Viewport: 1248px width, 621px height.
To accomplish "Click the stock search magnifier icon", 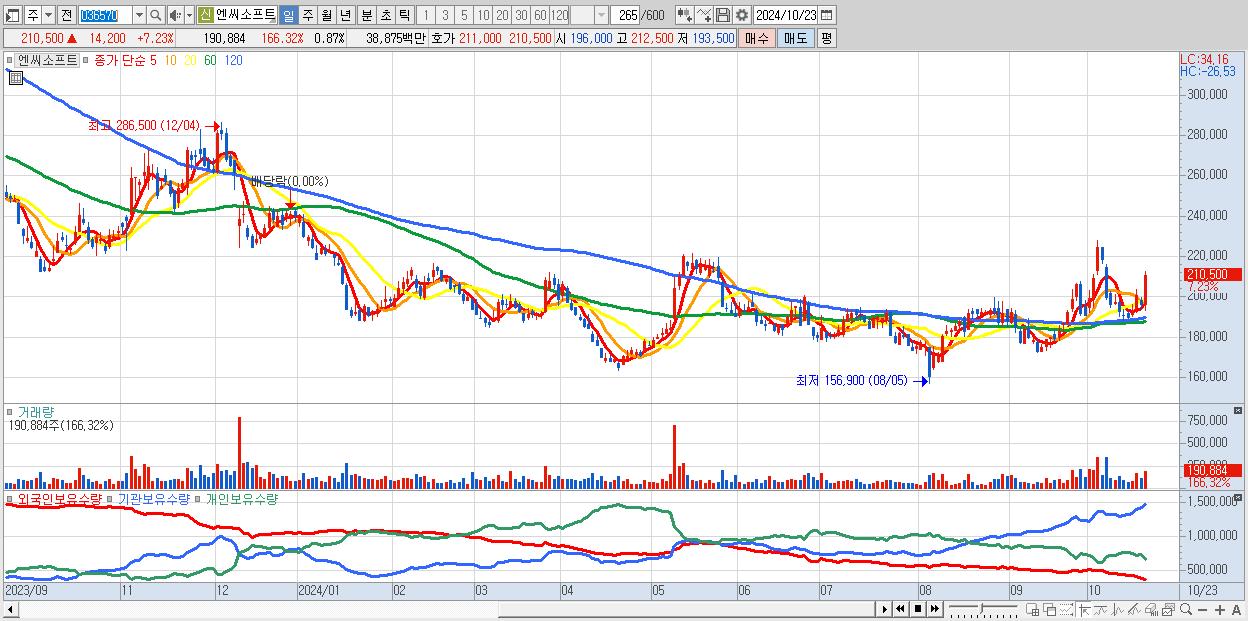I will [x=156, y=15].
